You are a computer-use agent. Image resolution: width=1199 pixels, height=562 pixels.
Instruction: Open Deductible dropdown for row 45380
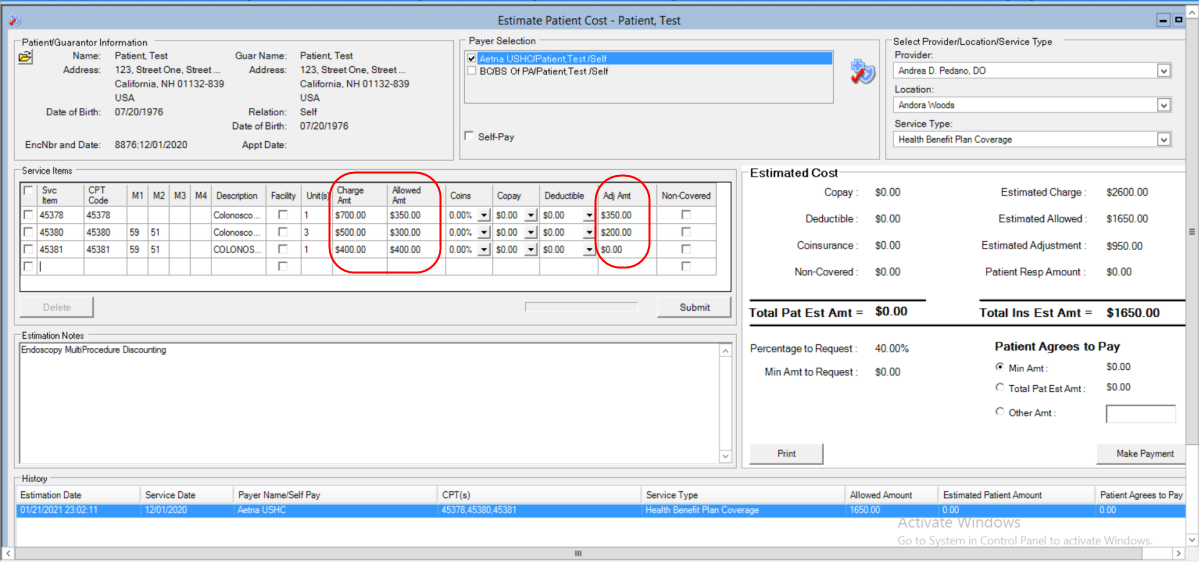click(x=588, y=232)
